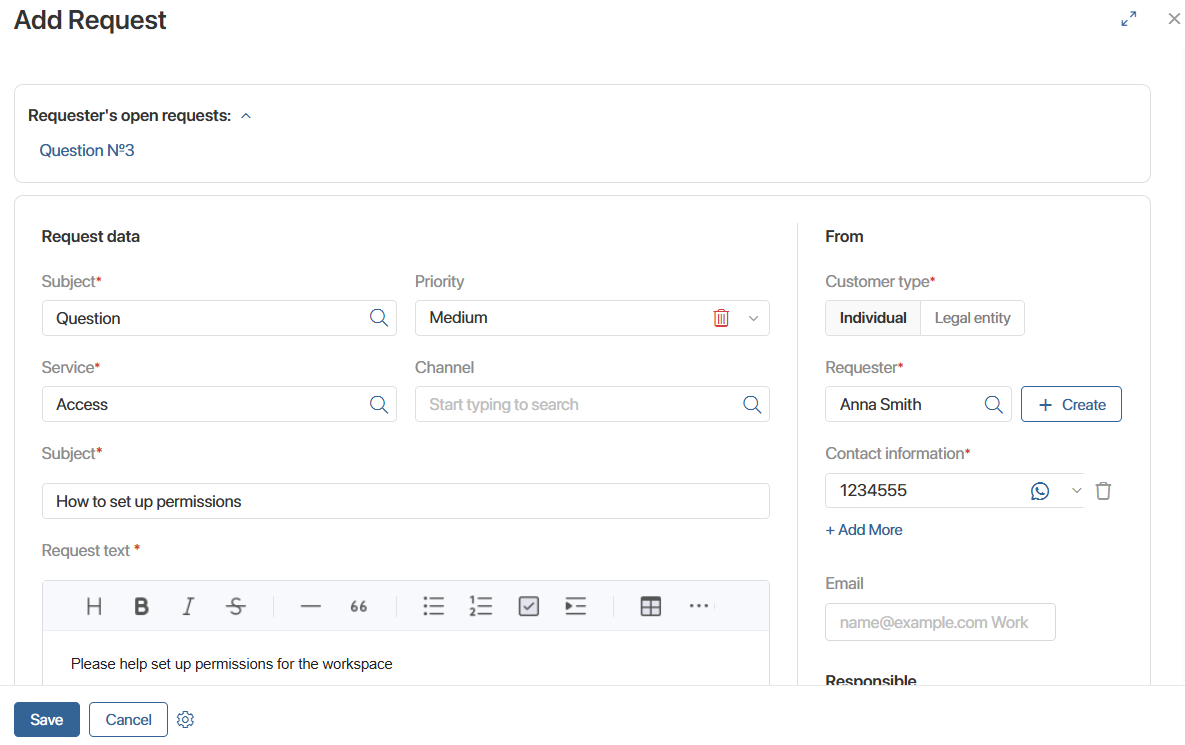Insert a numbered list
This screenshot has width=1185, height=745.
481,606
